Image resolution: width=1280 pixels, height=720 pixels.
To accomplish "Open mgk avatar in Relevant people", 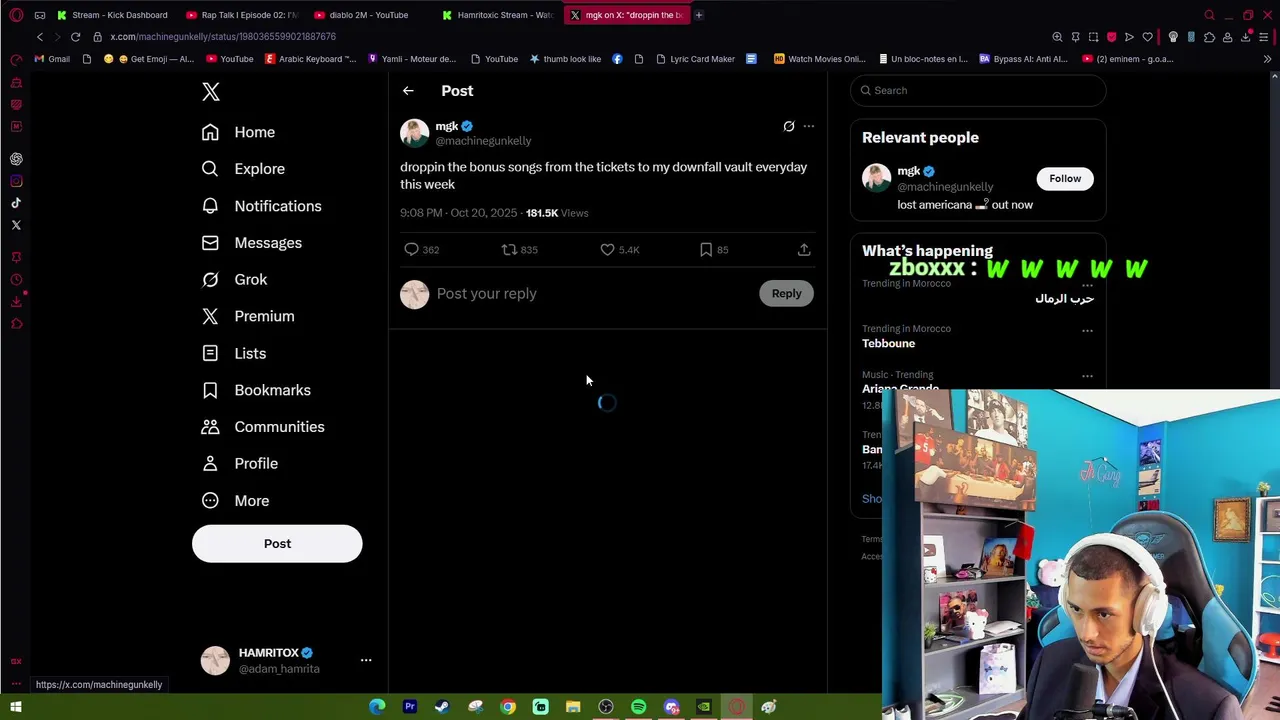I will coord(877,178).
